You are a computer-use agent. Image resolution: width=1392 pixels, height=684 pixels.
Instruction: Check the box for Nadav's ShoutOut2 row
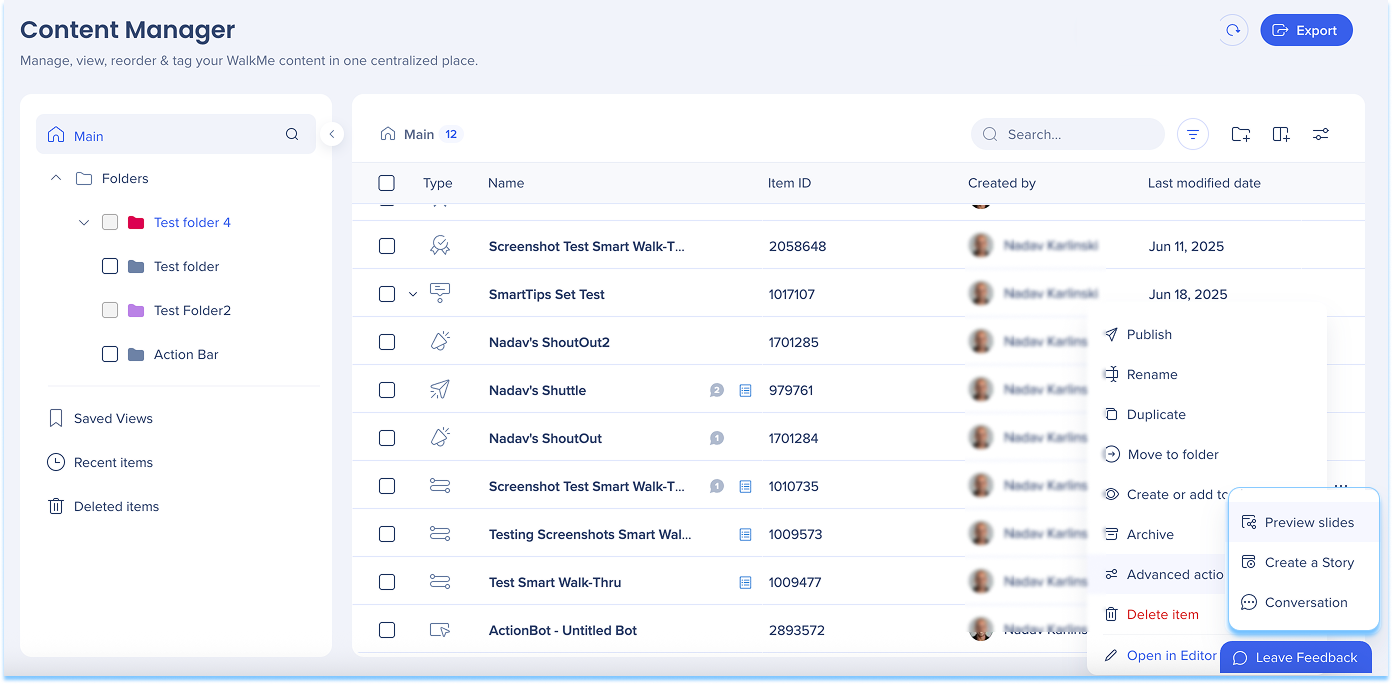[x=387, y=342]
